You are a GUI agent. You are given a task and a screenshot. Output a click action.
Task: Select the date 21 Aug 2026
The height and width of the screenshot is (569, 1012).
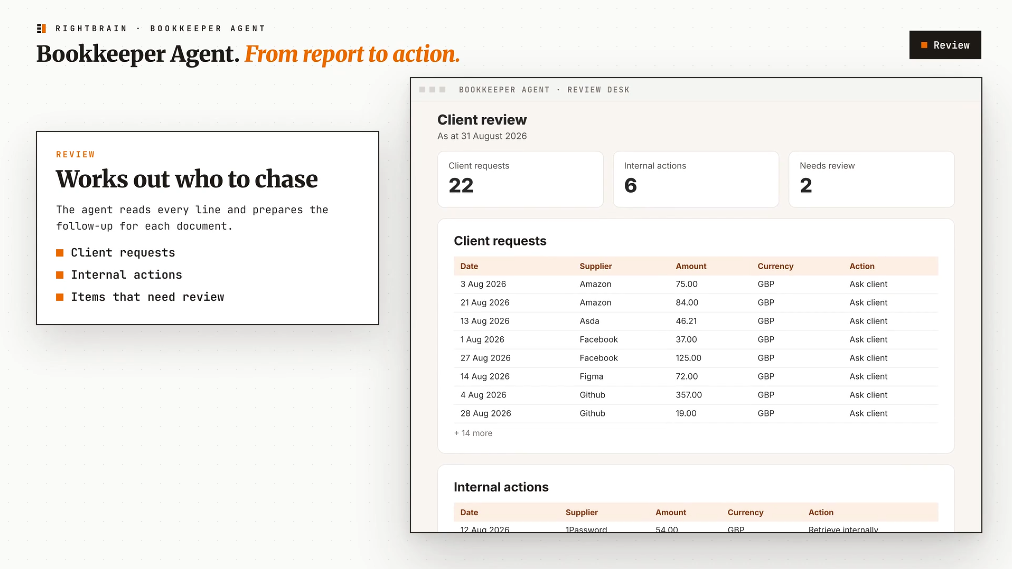(485, 303)
